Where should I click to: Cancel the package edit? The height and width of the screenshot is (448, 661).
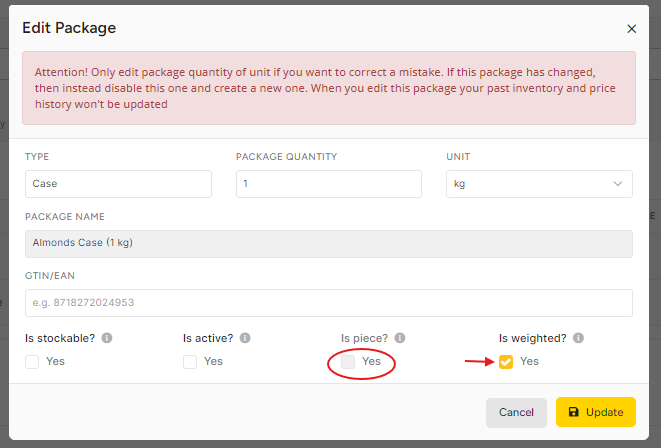click(x=516, y=412)
